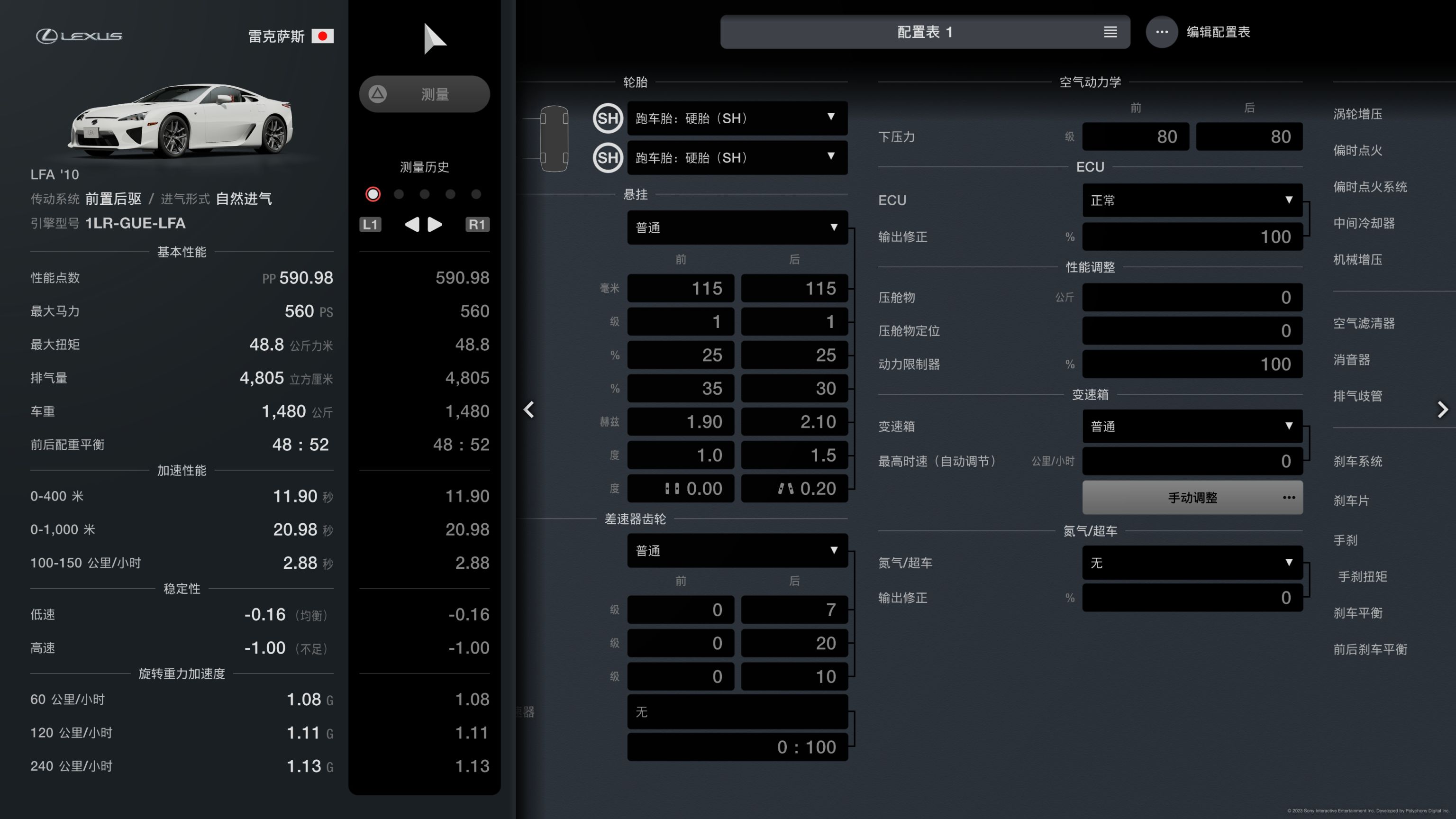Select the fifth measurement history dot

click(476, 194)
